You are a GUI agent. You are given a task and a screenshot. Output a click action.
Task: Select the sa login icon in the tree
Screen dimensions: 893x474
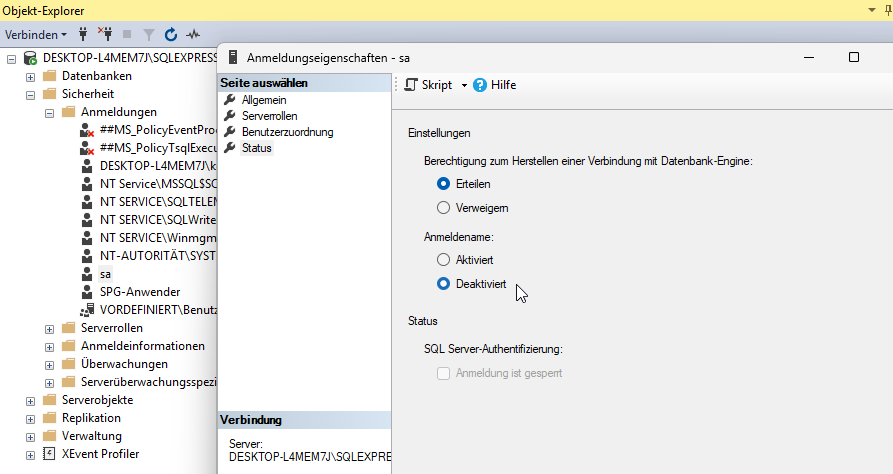point(87,273)
